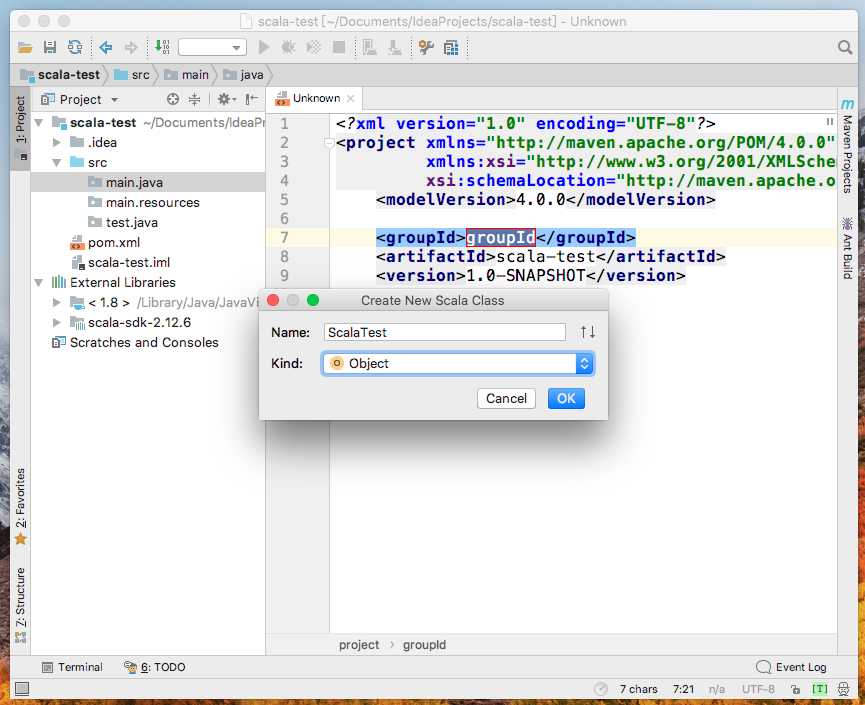The height and width of the screenshot is (705, 865).
Task: Expand the < 1.8 > JDK library
Action: pyautogui.click(x=56, y=302)
